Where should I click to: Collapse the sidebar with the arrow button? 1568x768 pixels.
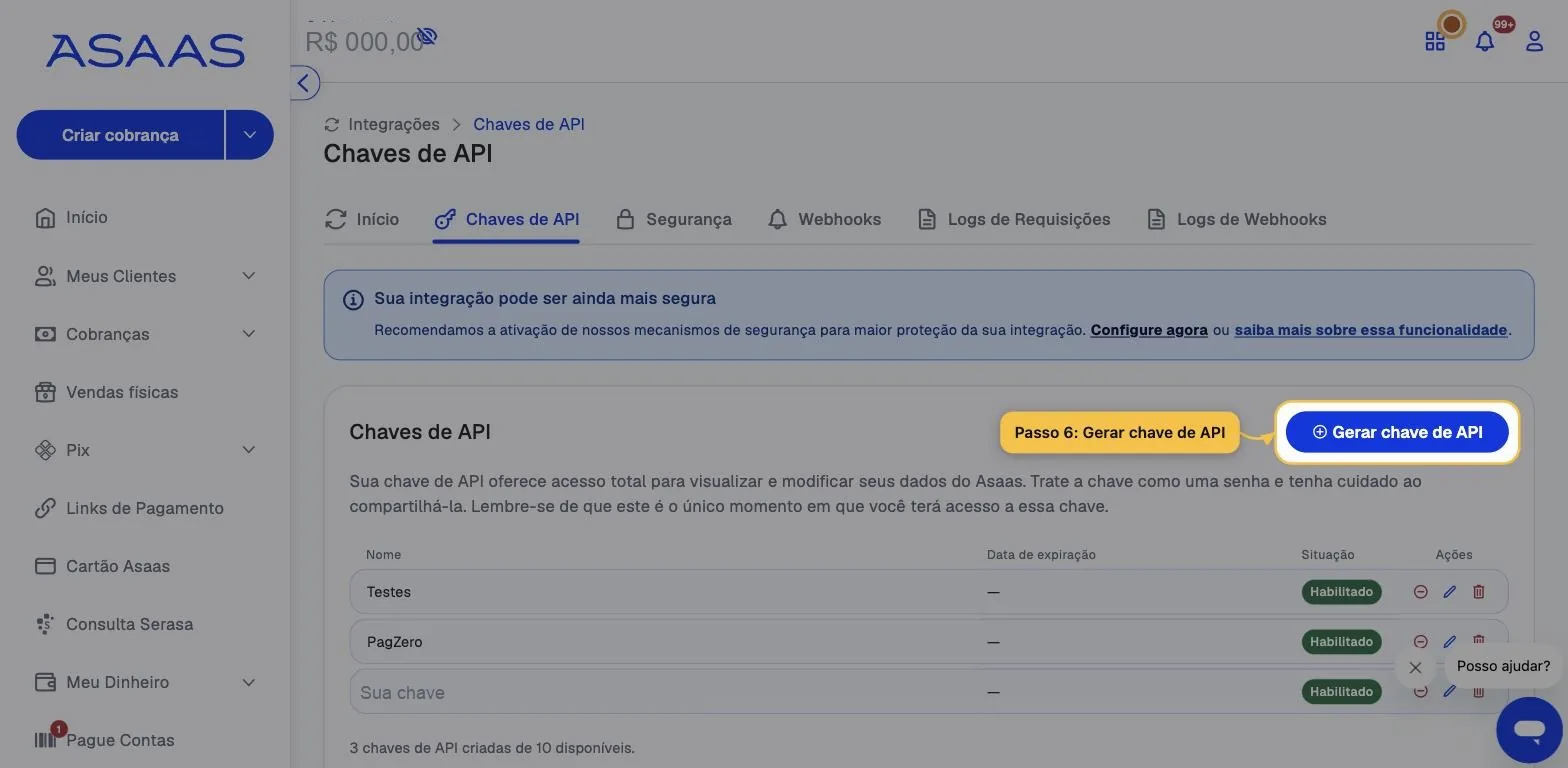[304, 83]
